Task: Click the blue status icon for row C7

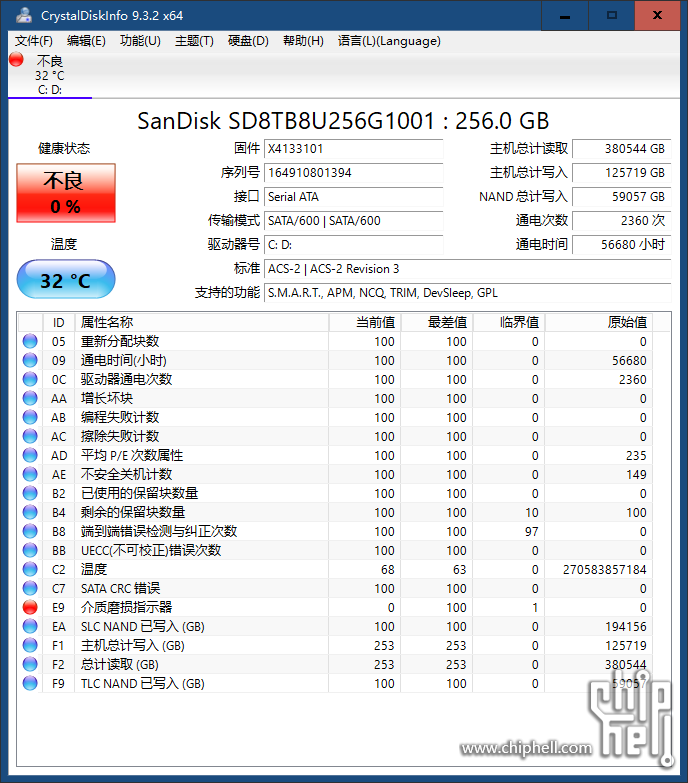Action: pos(30,588)
